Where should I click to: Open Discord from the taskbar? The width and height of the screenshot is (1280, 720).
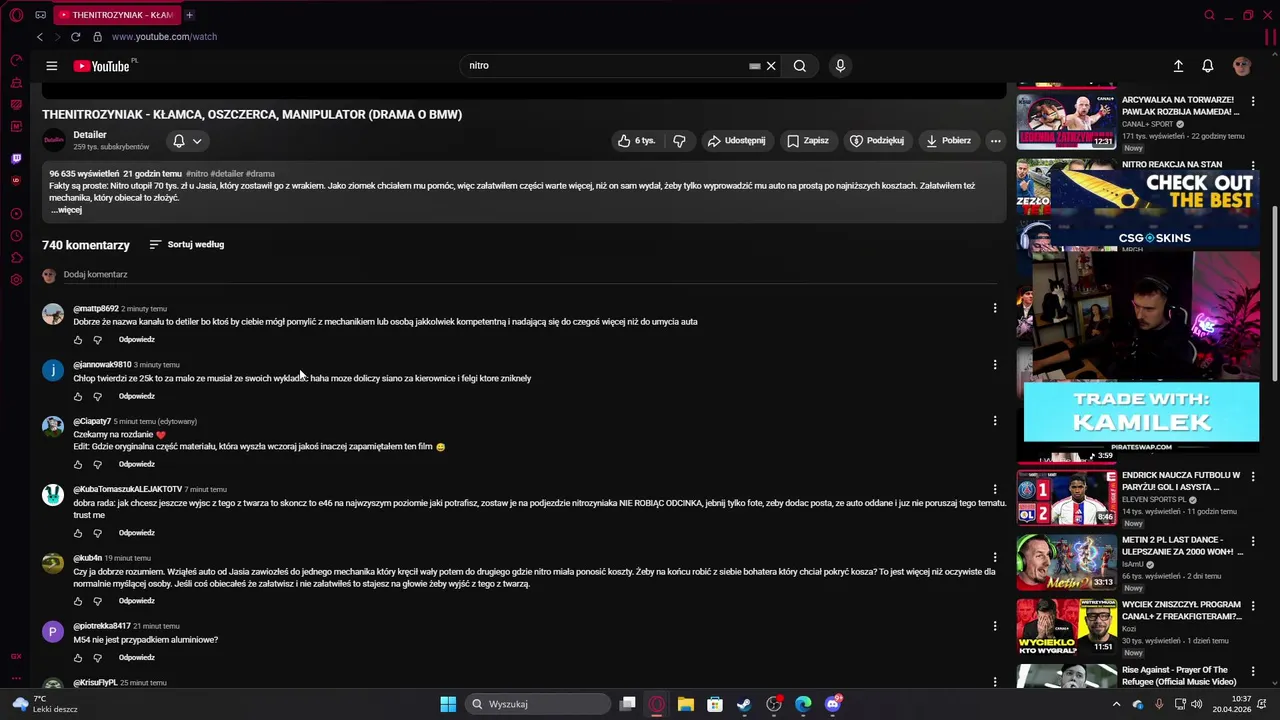coord(833,704)
